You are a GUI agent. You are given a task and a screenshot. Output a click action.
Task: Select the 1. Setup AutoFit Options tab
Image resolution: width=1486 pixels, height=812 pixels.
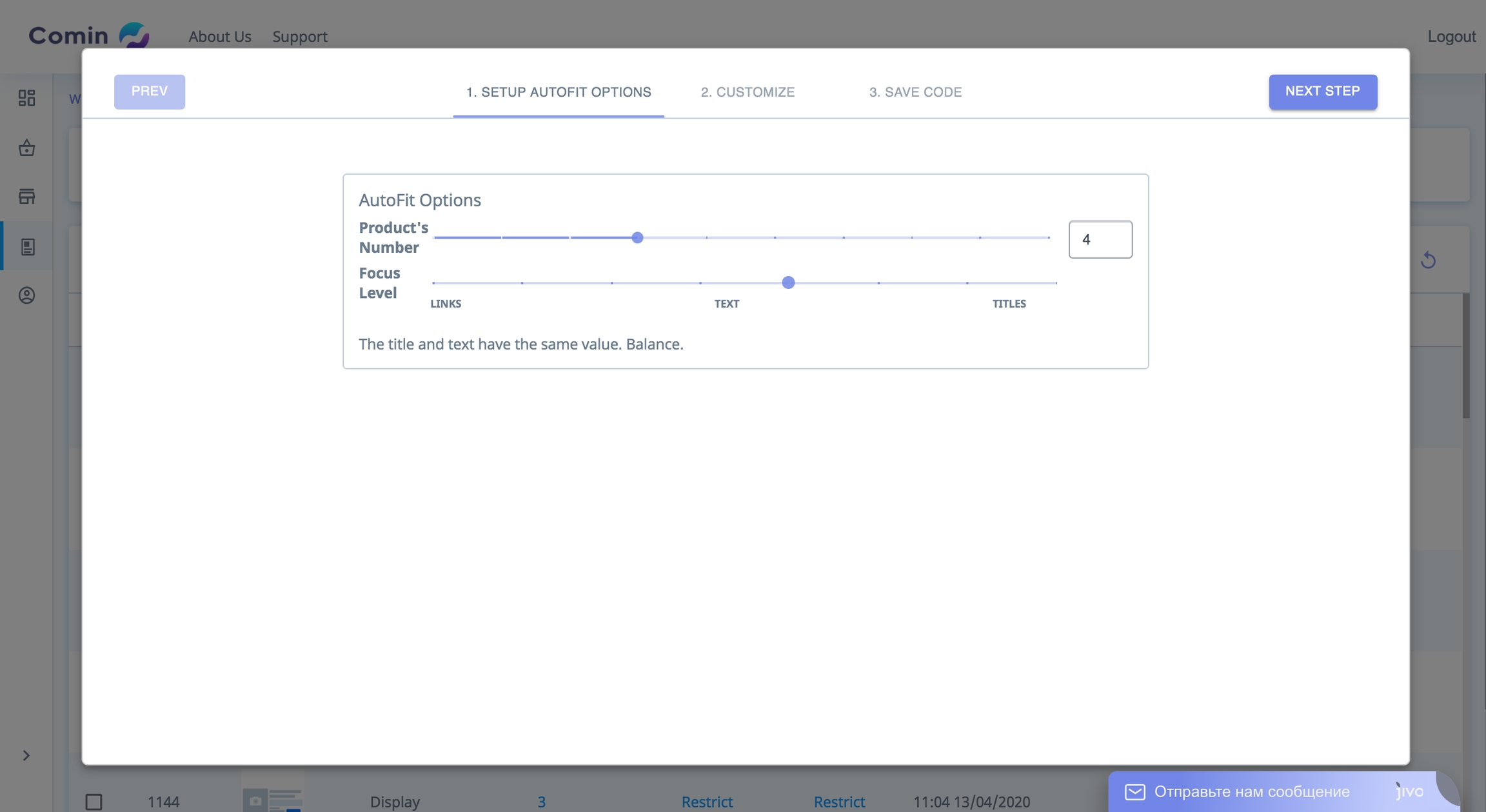point(559,92)
